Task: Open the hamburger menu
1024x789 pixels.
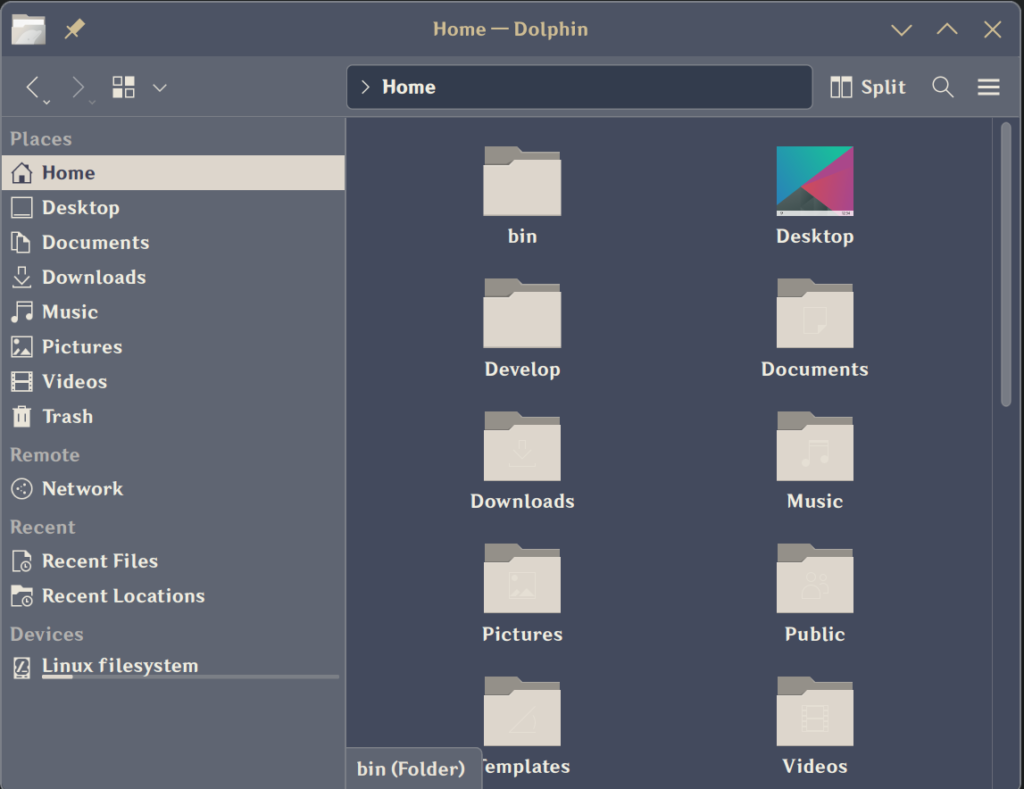Action: click(x=988, y=87)
